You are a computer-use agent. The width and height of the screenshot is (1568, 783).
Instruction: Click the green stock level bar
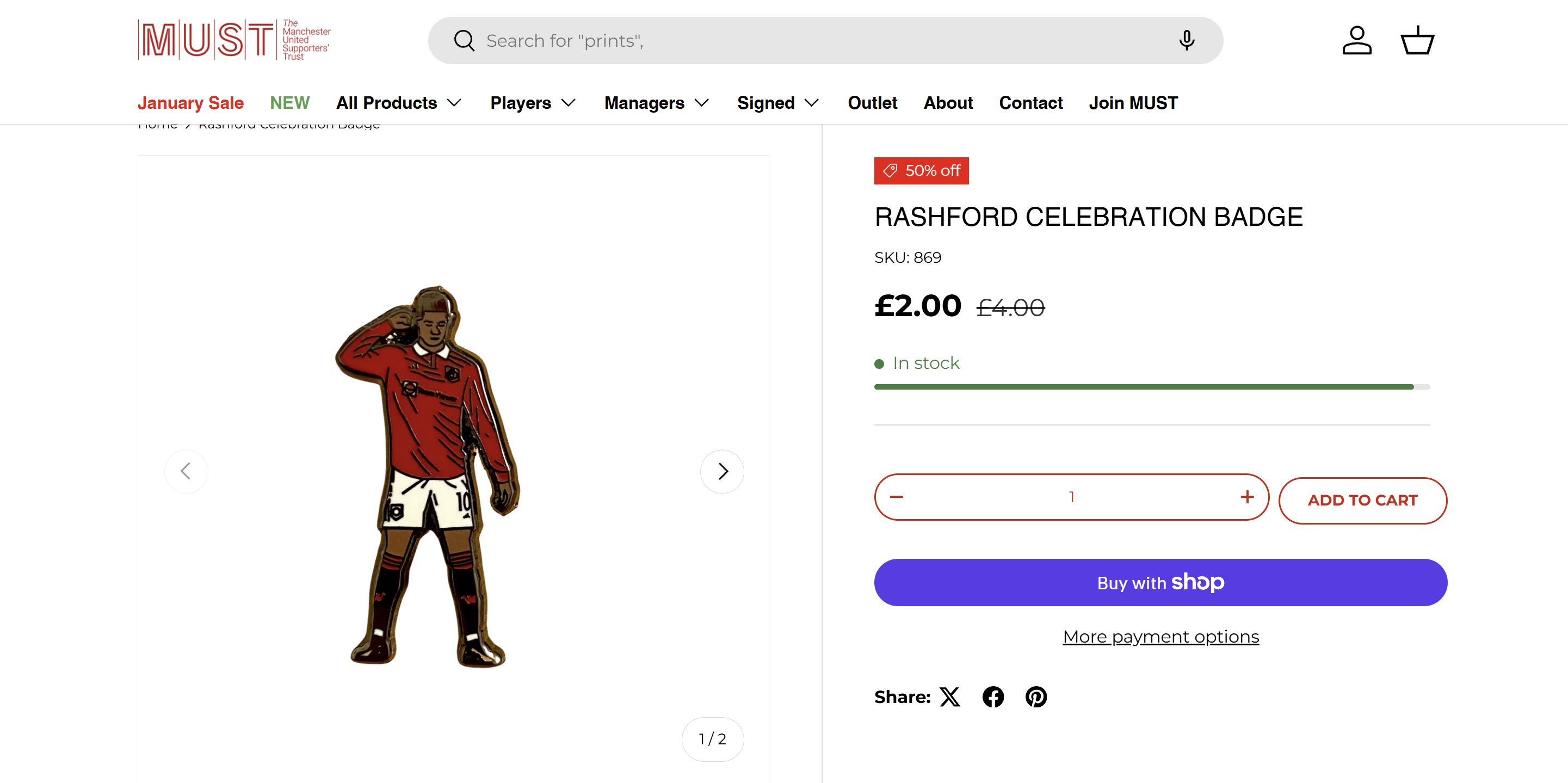click(x=1144, y=387)
